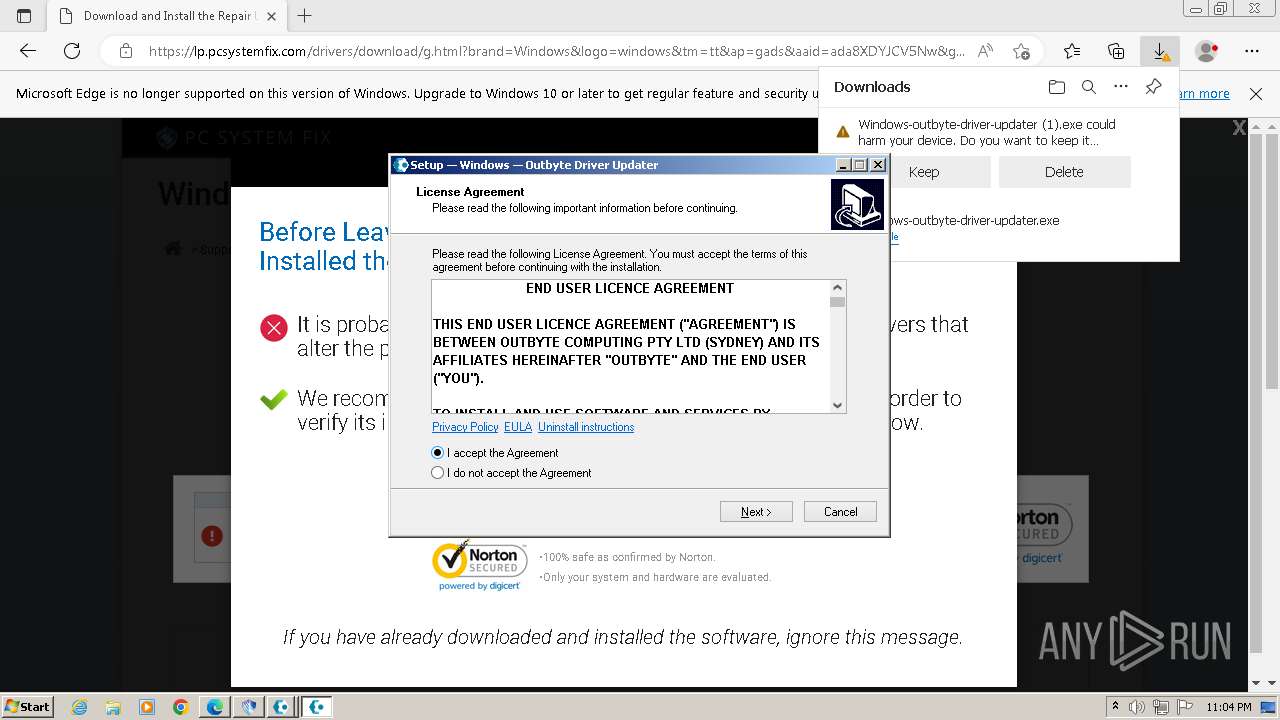Click the network tray icon
The width and height of the screenshot is (1280, 720).
point(1162,707)
